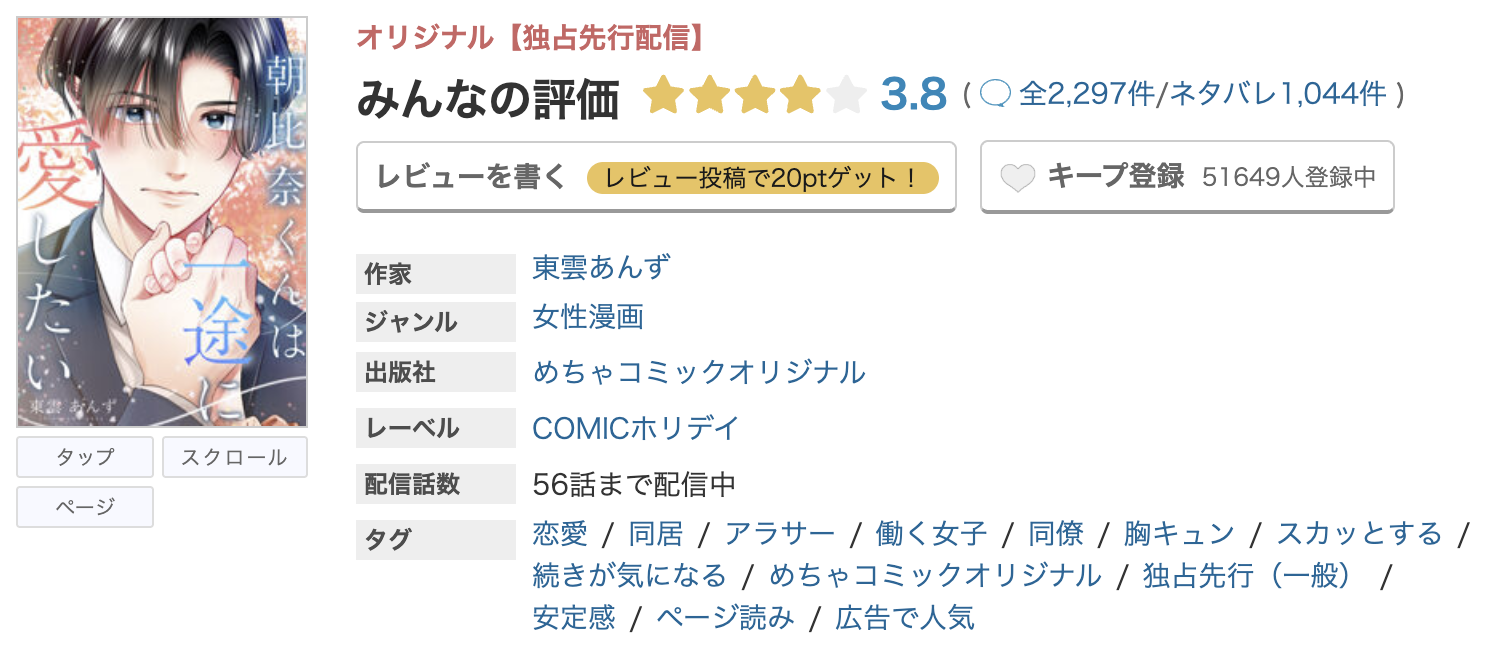
Task: Select the タップ reading mode
Action: (x=85, y=457)
